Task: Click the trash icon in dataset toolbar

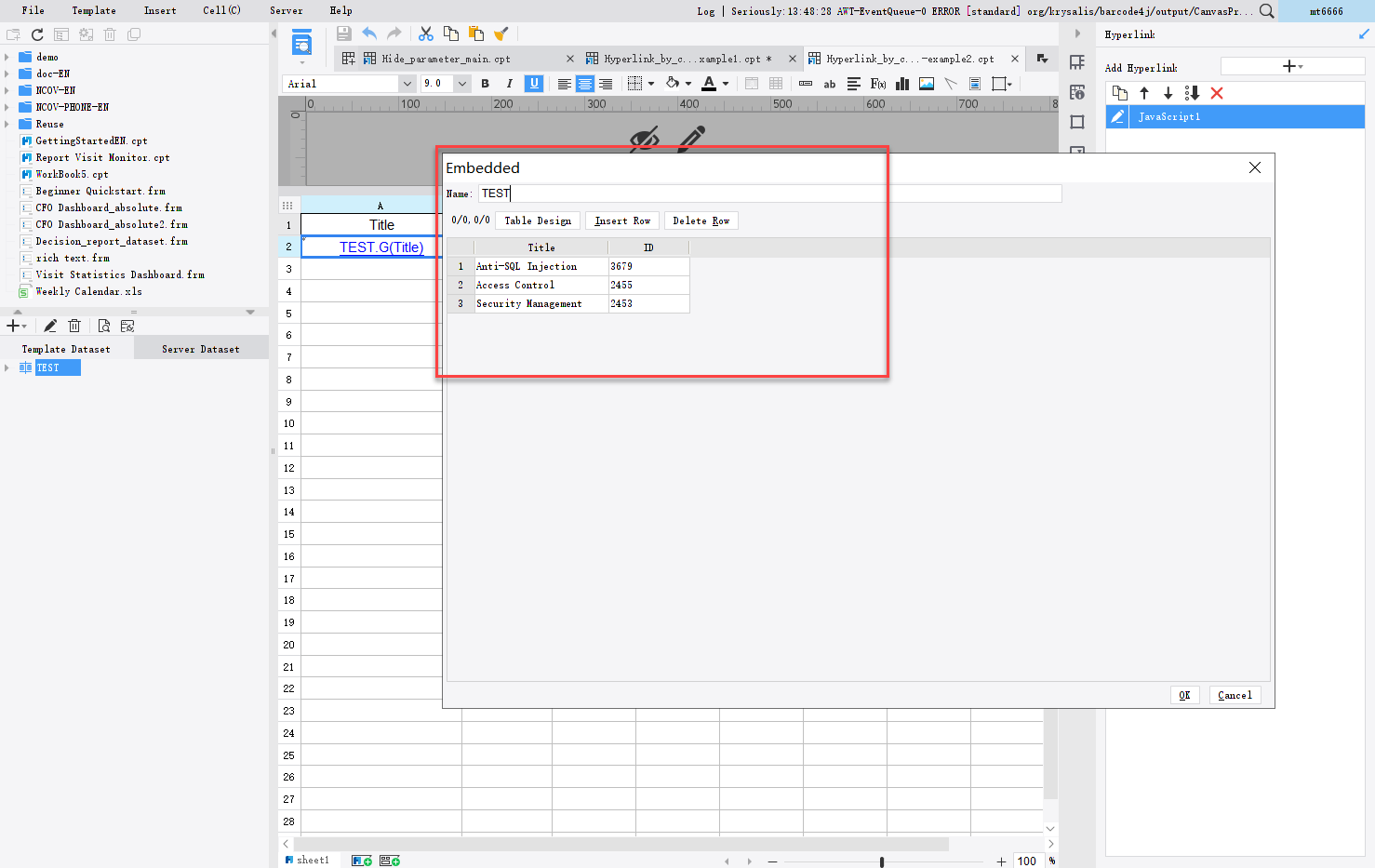Action: click(75, 326)
